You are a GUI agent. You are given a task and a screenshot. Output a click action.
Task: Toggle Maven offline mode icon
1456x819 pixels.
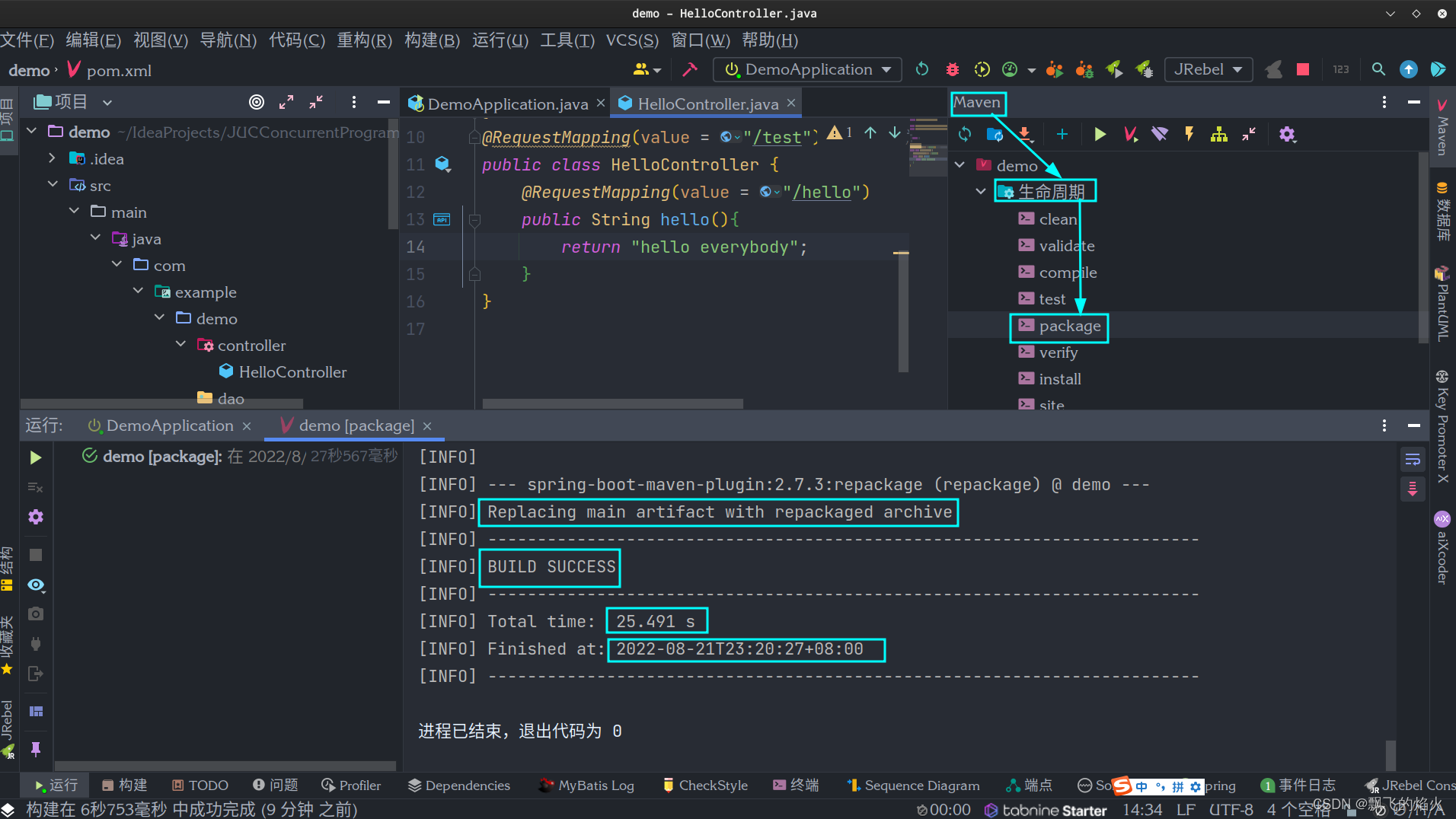1160,134
